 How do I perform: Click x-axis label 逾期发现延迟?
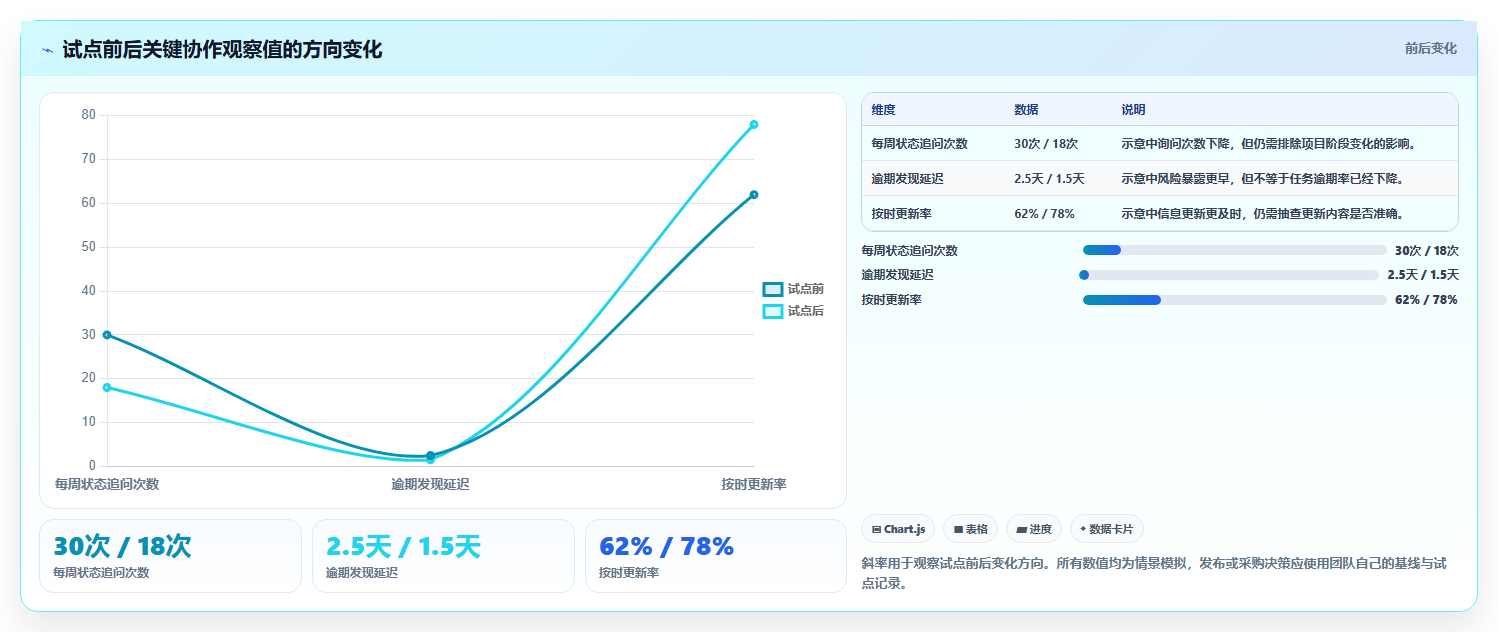tap(430, 484)
